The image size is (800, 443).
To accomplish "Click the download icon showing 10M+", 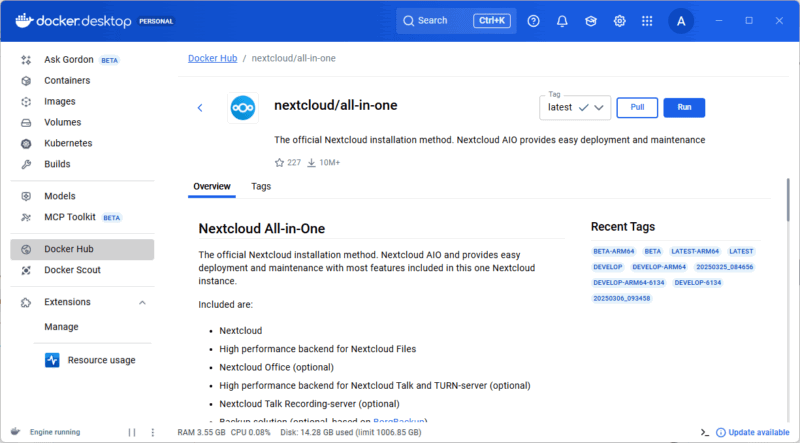I will 311,163.
